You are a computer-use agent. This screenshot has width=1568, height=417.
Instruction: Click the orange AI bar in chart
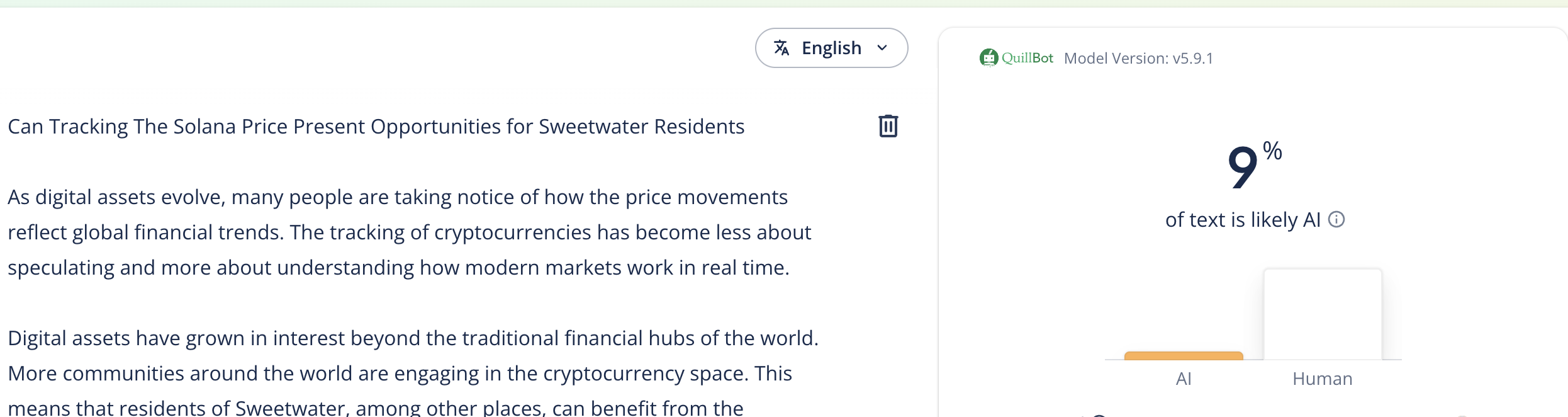(1183, 356)
